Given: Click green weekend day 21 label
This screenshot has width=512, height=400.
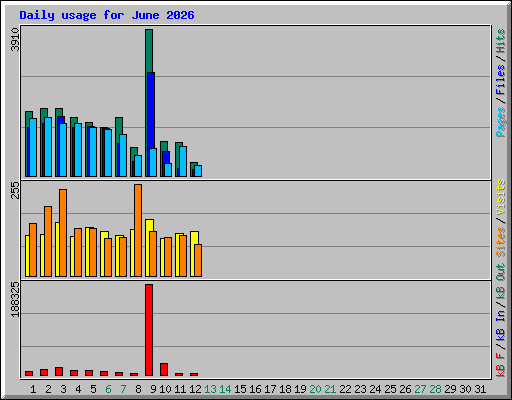Looking at the screenshot, I should click(x=330, y=389).
